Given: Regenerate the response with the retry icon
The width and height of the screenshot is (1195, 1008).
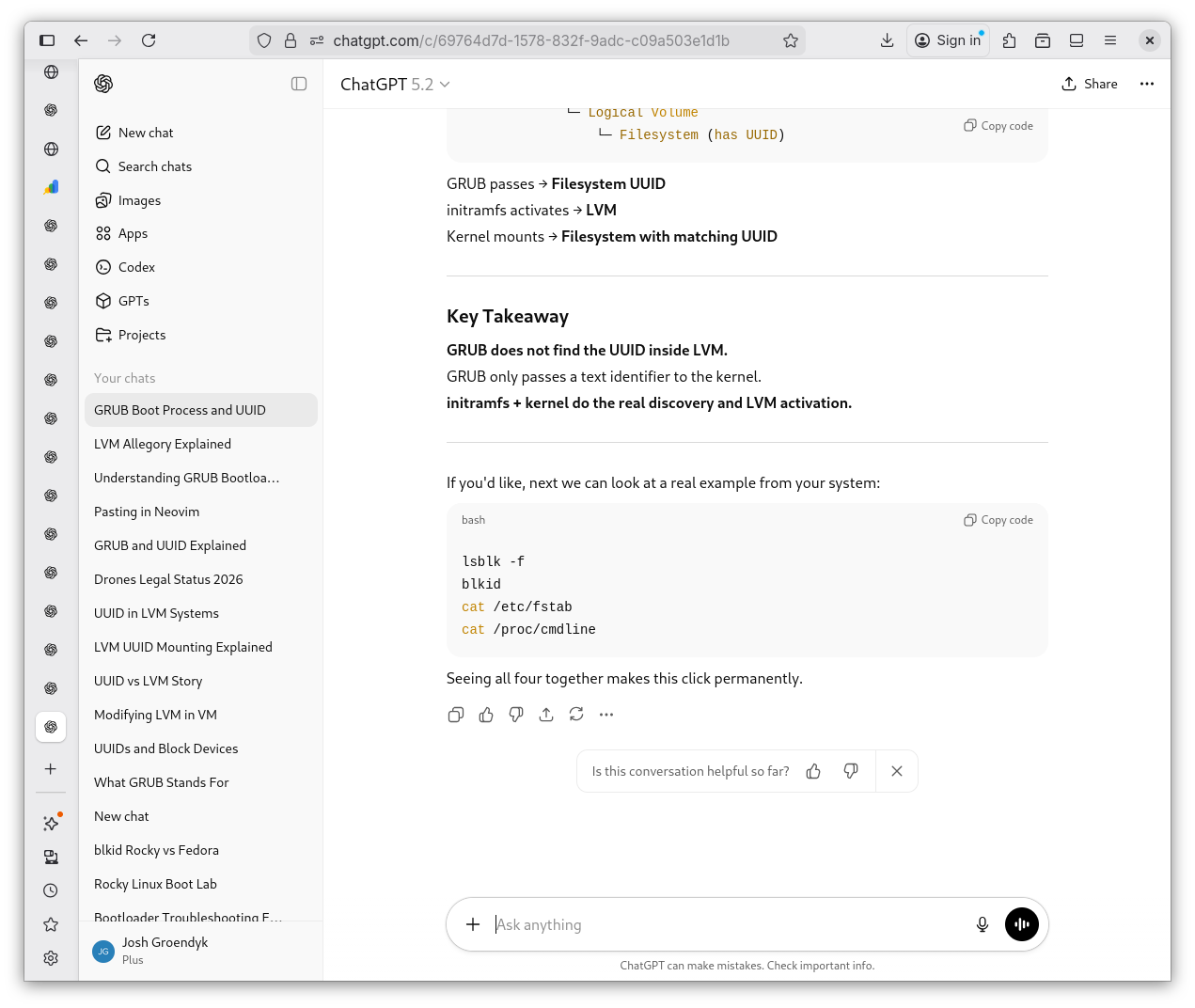Looking at the screenshot, I should click(576, 715).
